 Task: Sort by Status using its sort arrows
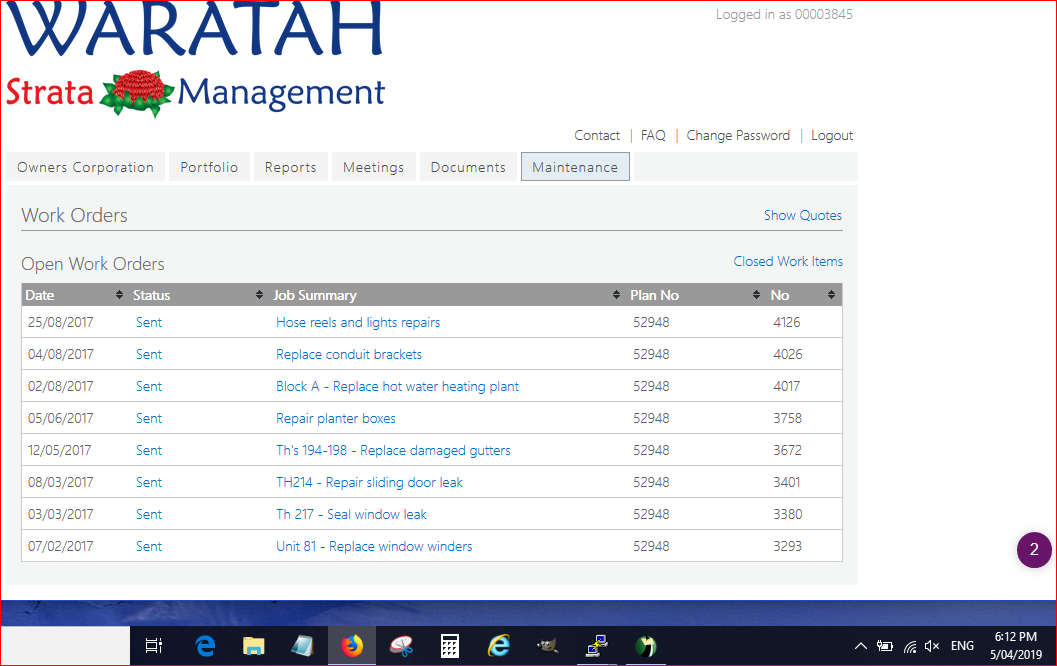click(x=260, y=295)
